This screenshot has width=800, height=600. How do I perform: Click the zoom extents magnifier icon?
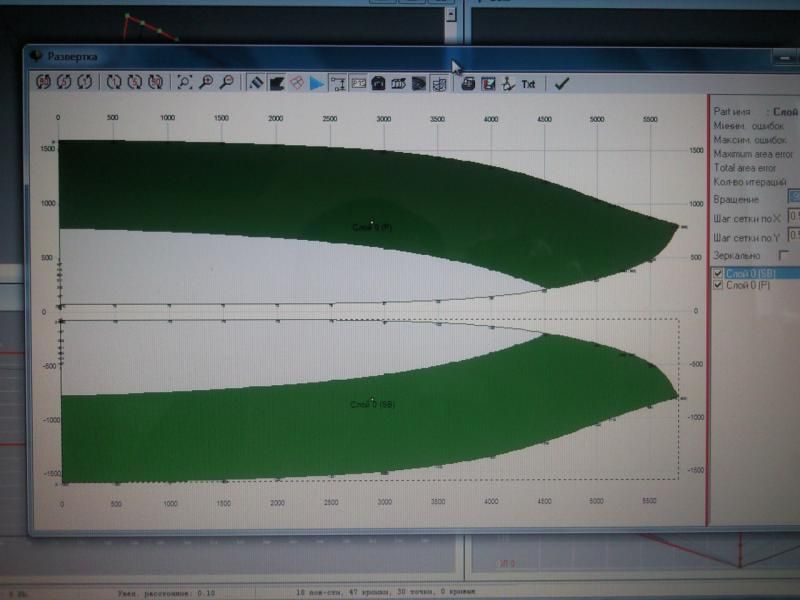(x=186, y=83)
